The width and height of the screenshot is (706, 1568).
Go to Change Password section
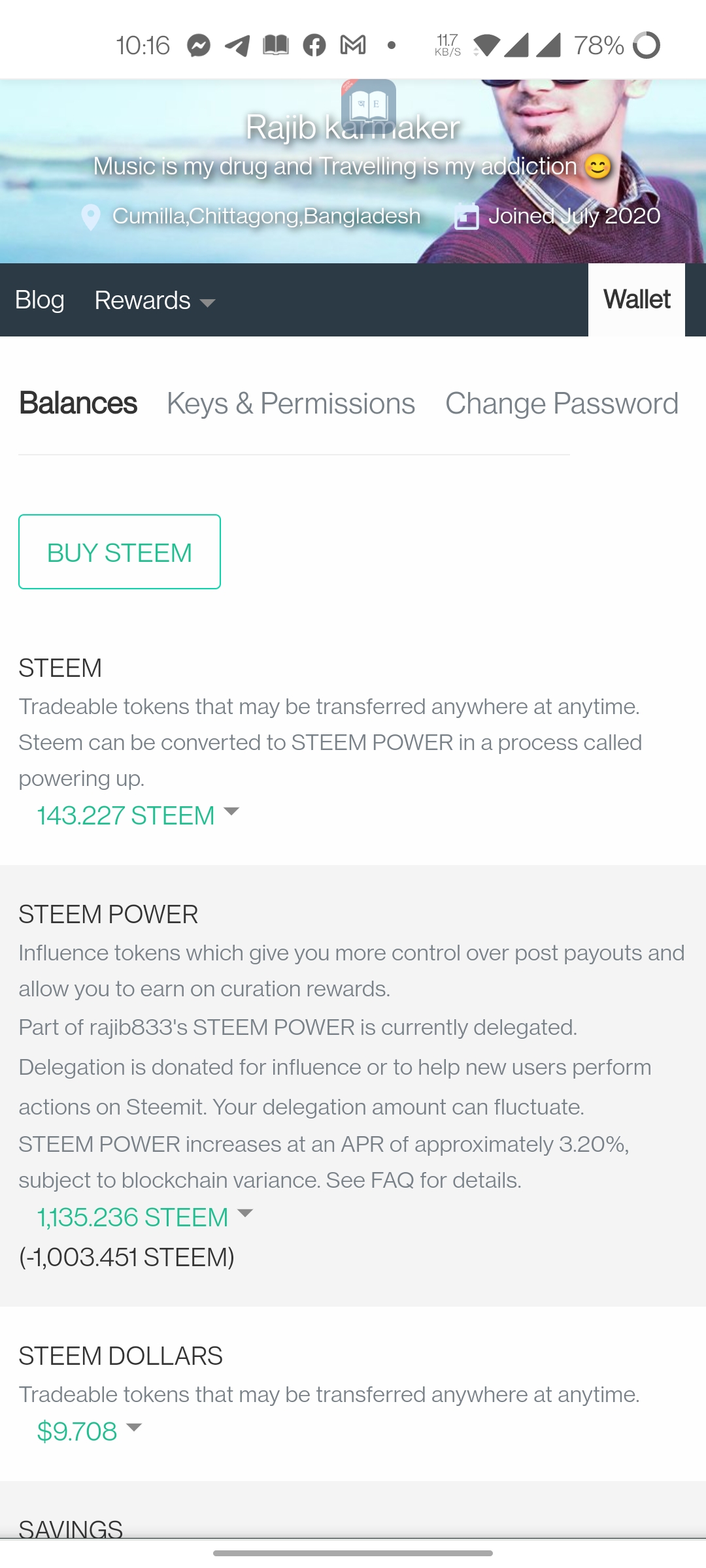[x=562, y=404]
